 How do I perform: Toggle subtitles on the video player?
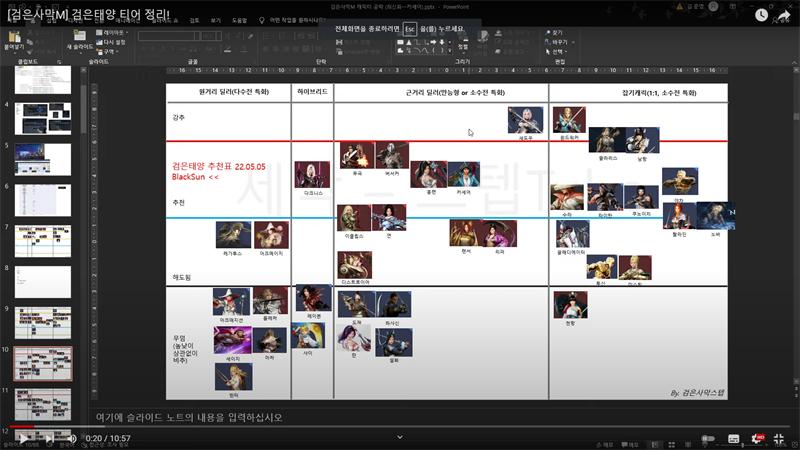[x=734, y=438]
